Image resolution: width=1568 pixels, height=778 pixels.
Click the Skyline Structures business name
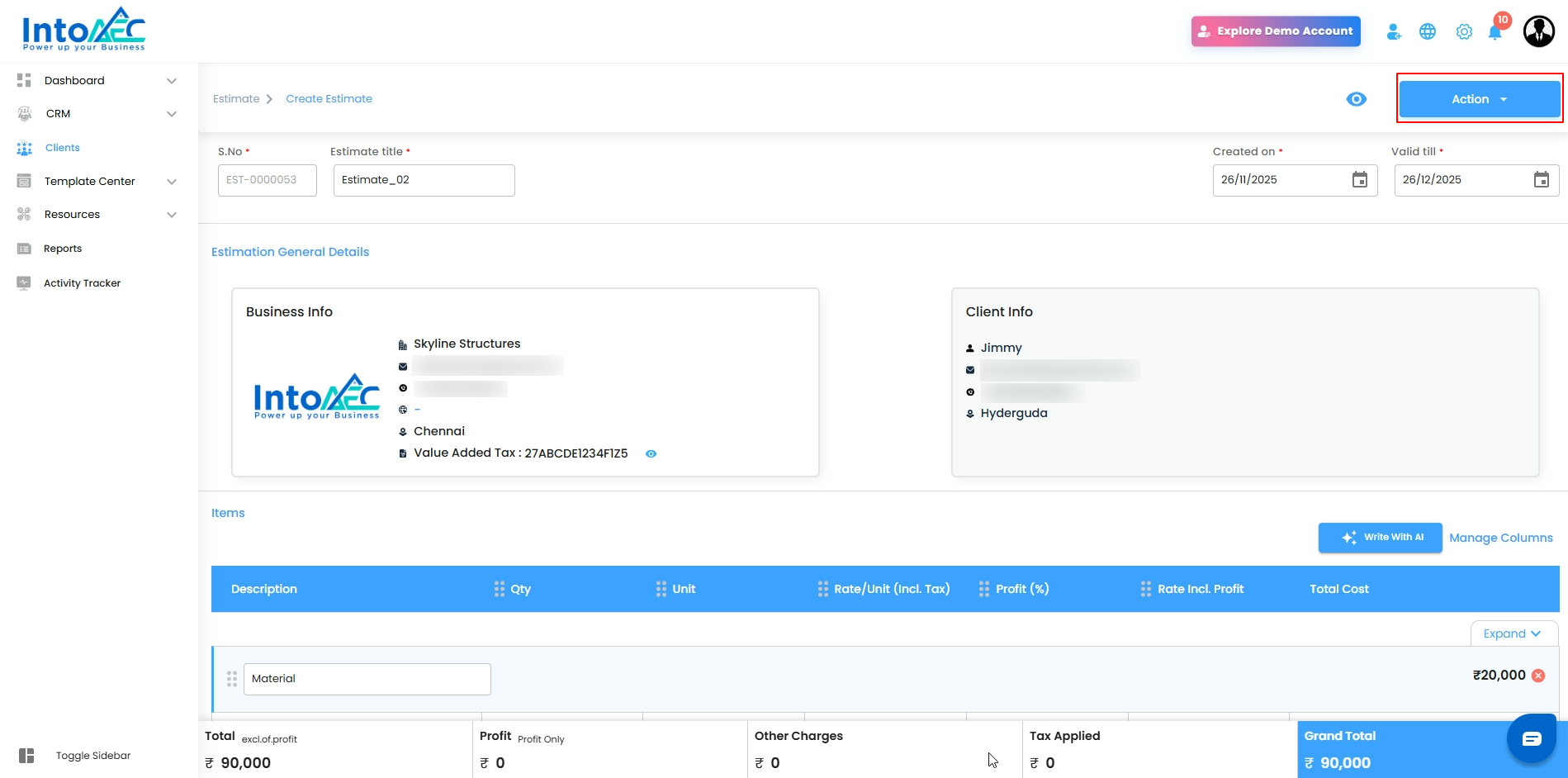point(467,344)
